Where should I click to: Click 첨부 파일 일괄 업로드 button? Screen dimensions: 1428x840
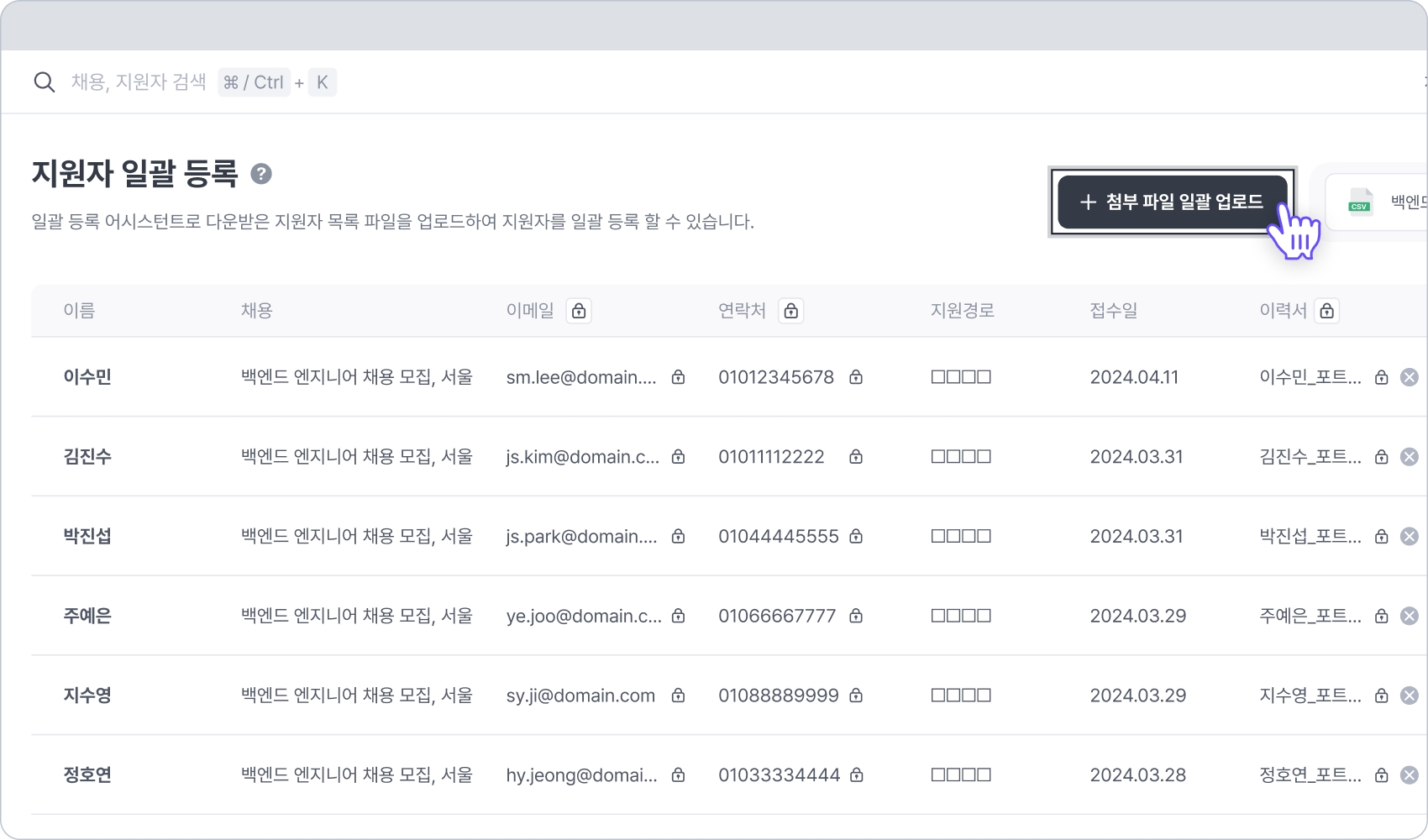1172,202
